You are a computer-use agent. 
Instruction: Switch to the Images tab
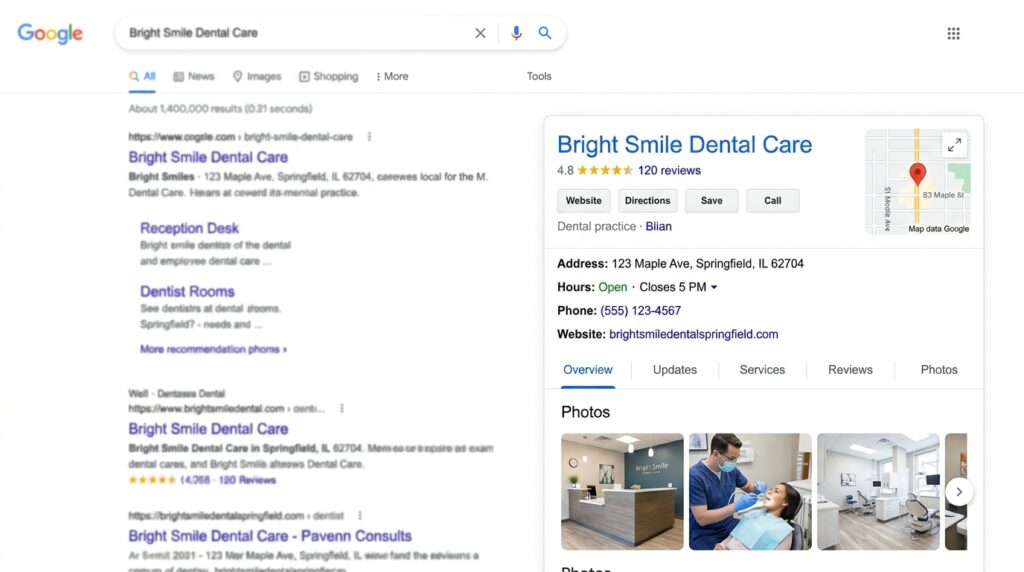[257, 76]
